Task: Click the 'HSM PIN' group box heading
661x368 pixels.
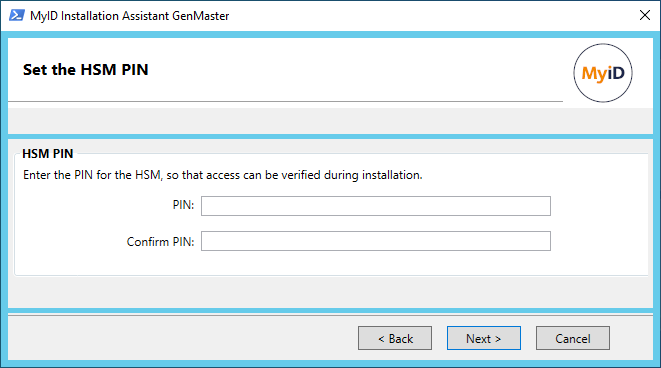Action: pos(48,154)
